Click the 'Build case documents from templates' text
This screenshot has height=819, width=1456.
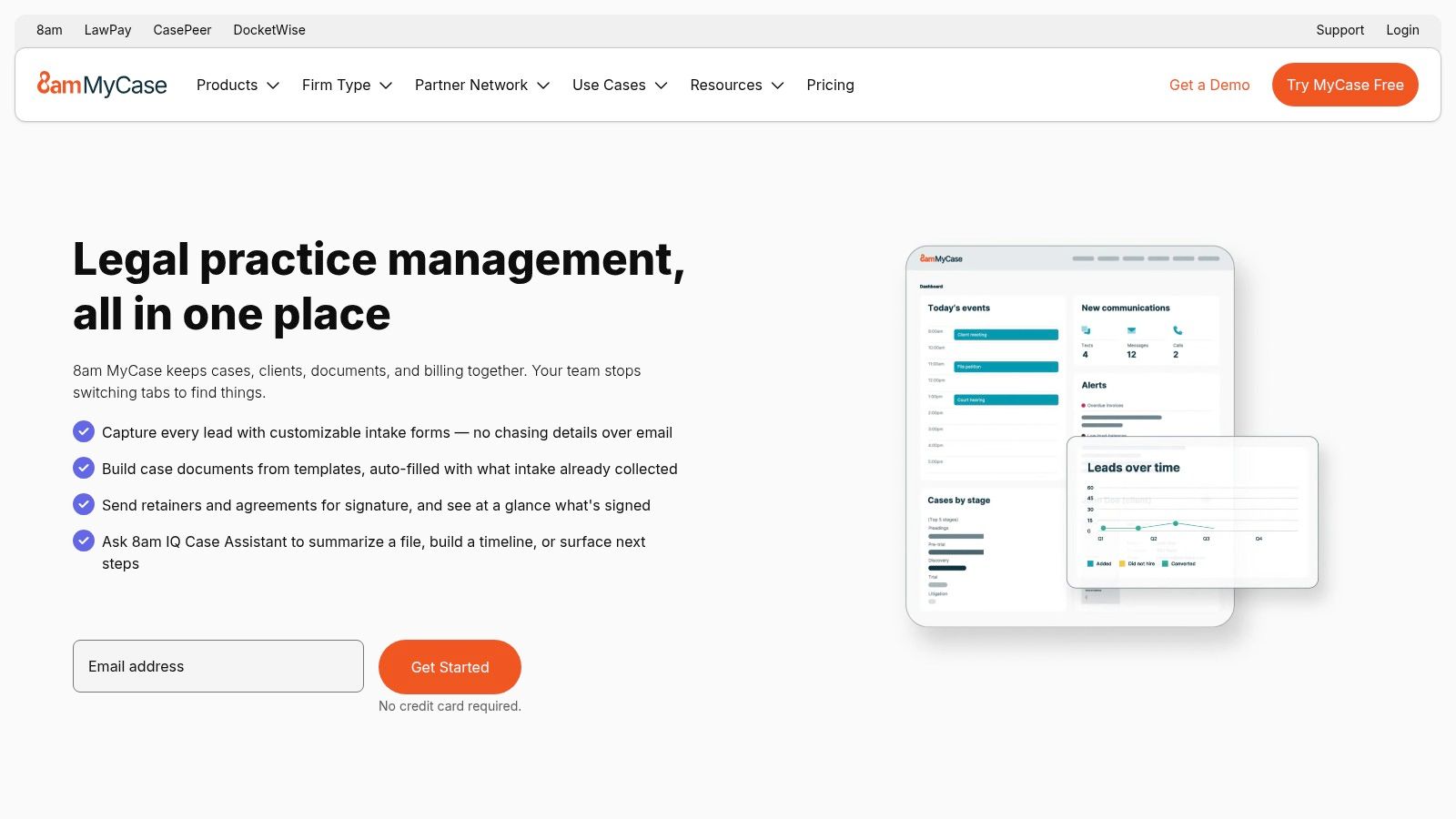pyautogui.click(x=389, y=469)
